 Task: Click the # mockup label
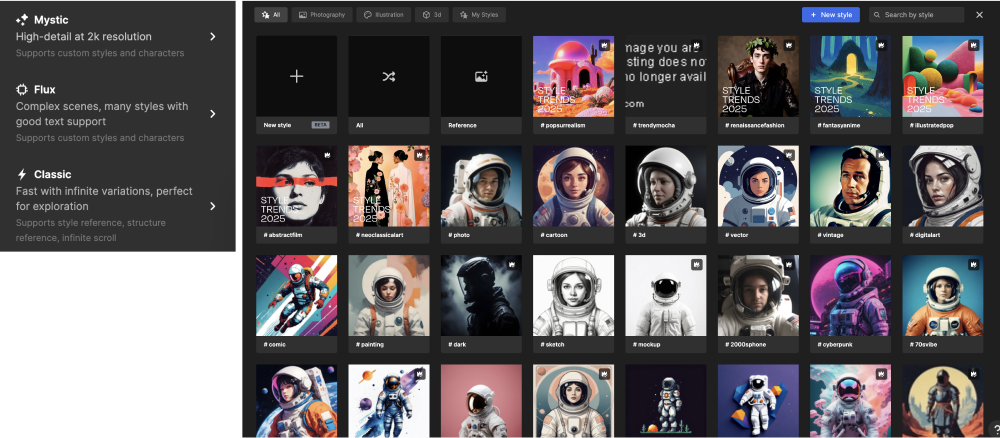pyautogui.click(x=647, y=345)
